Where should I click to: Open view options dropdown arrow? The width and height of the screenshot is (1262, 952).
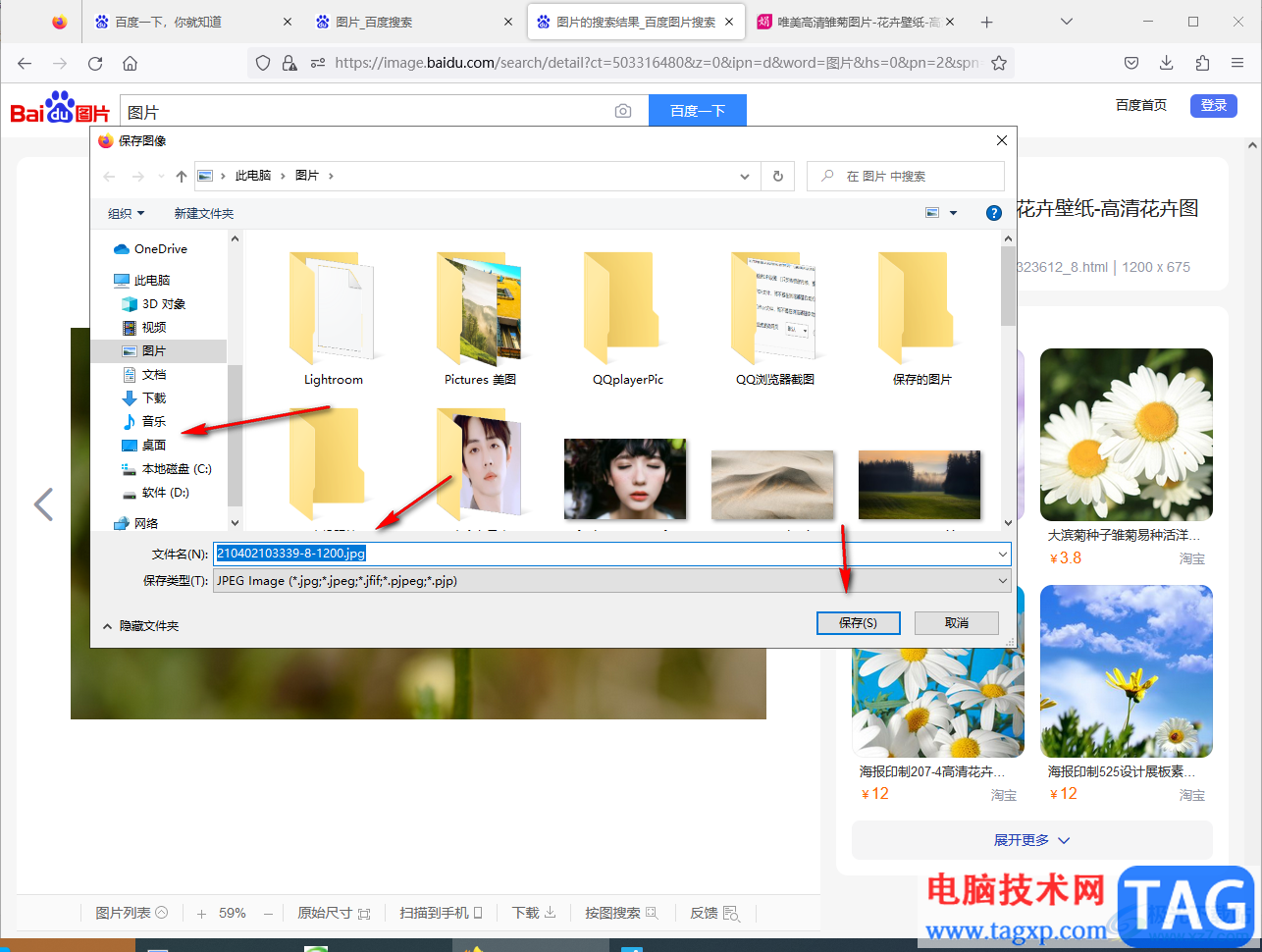(953, 213)
